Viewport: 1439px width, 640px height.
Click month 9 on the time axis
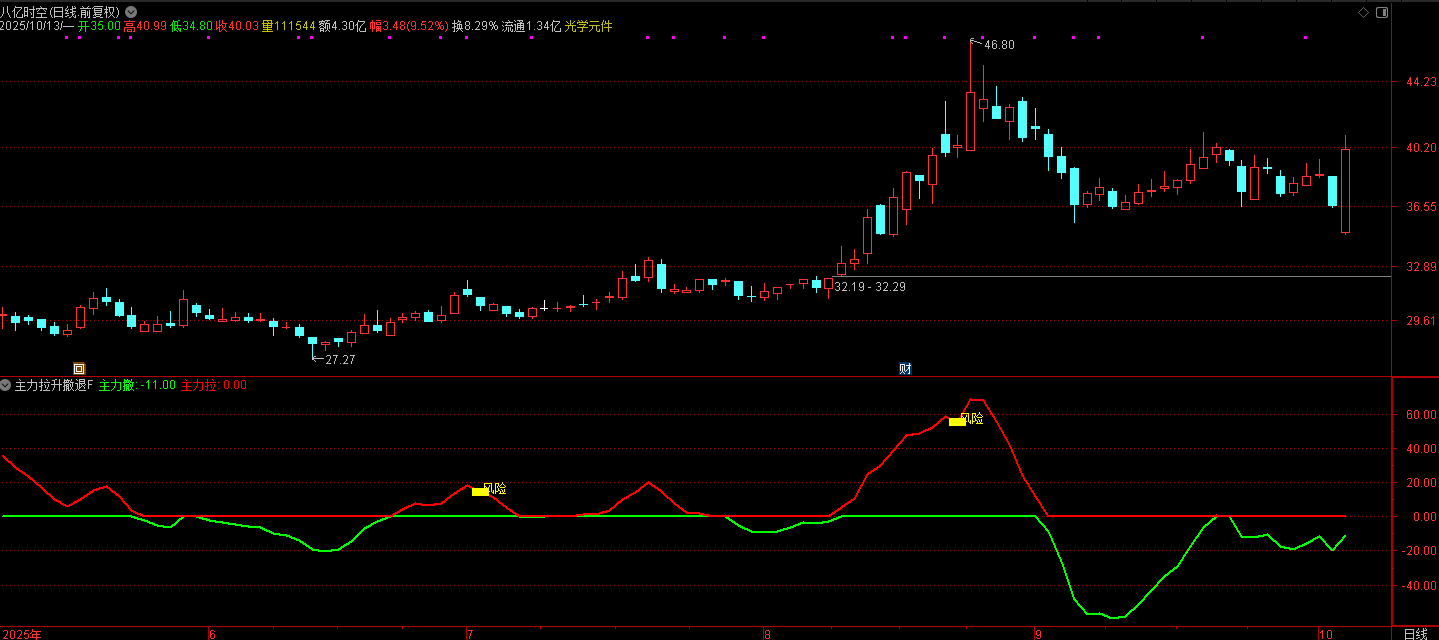[x=1038, y=634]
